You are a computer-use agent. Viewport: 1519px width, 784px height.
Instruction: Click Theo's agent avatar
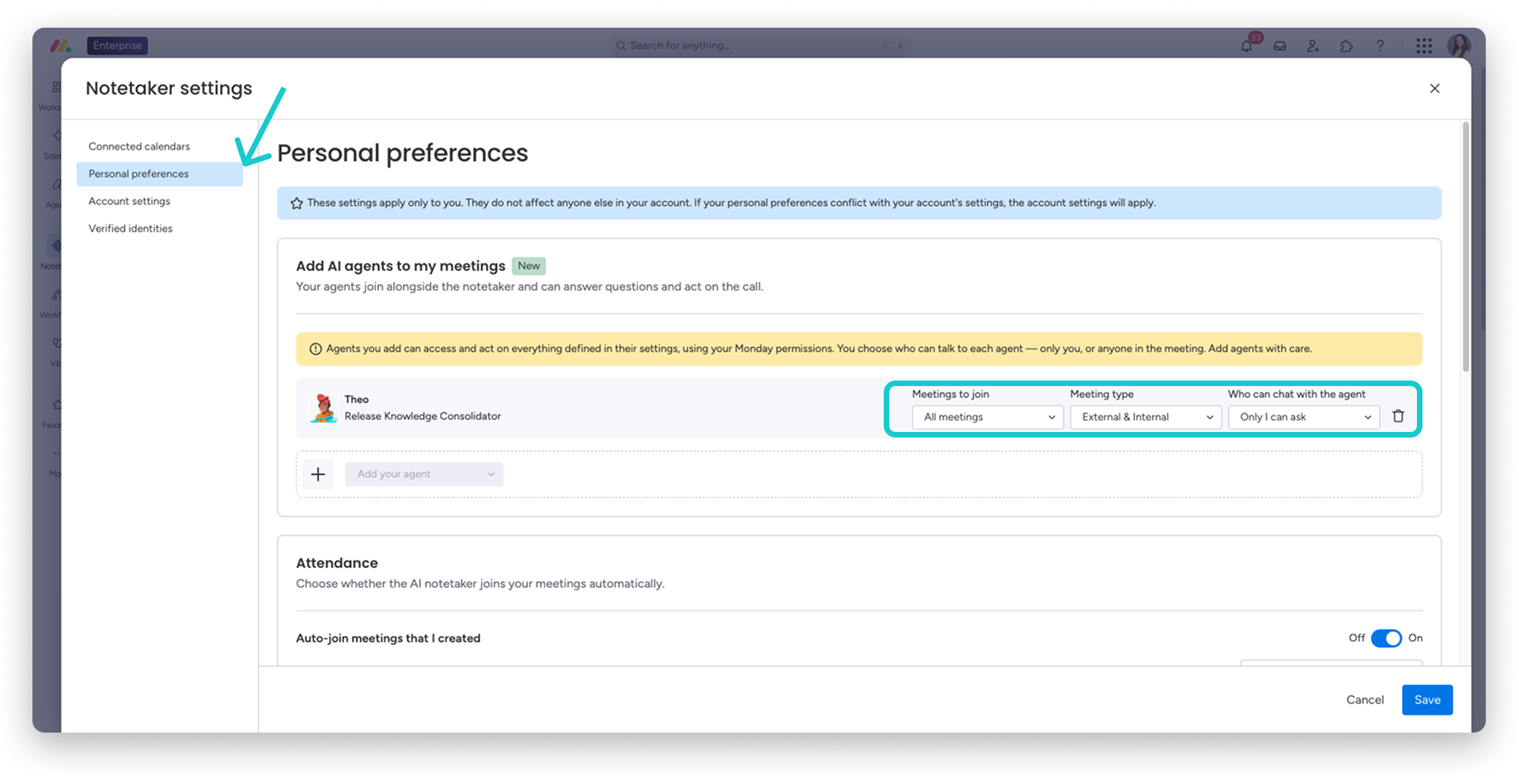click(x=323, y=407)
